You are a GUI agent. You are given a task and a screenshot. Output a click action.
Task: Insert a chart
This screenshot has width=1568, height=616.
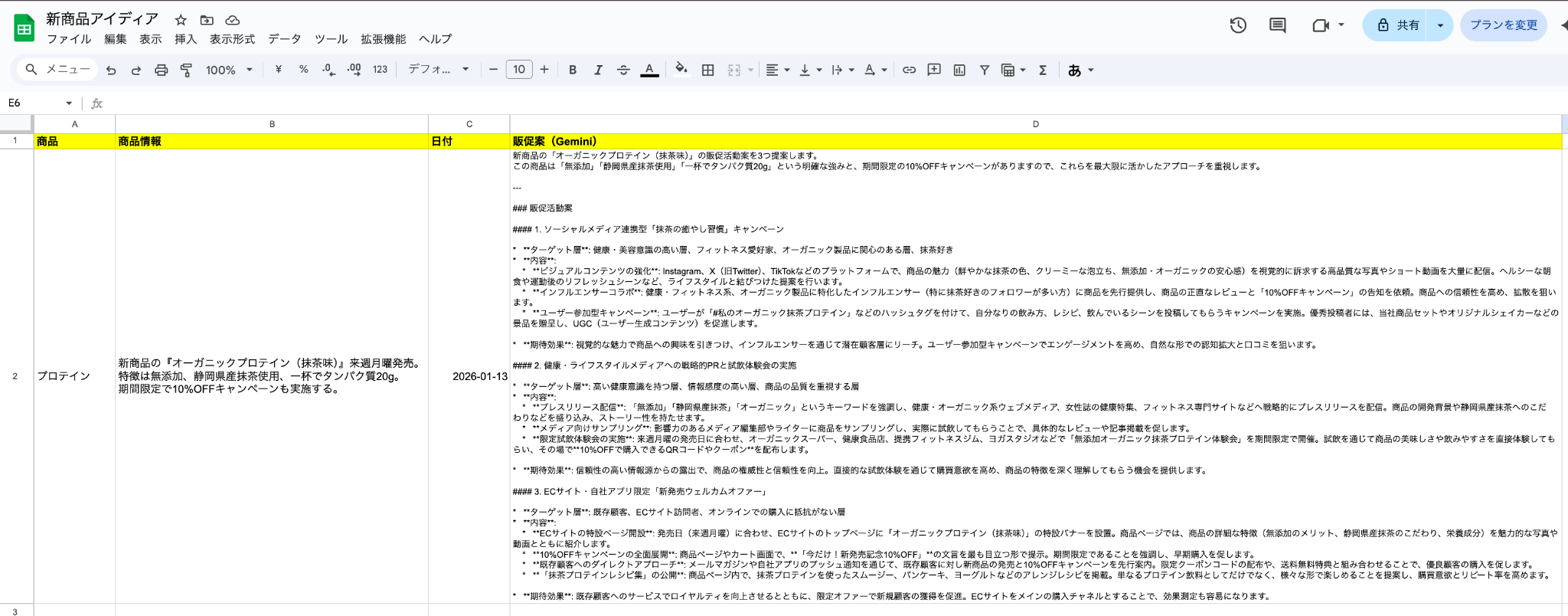(x=959, y=70)
